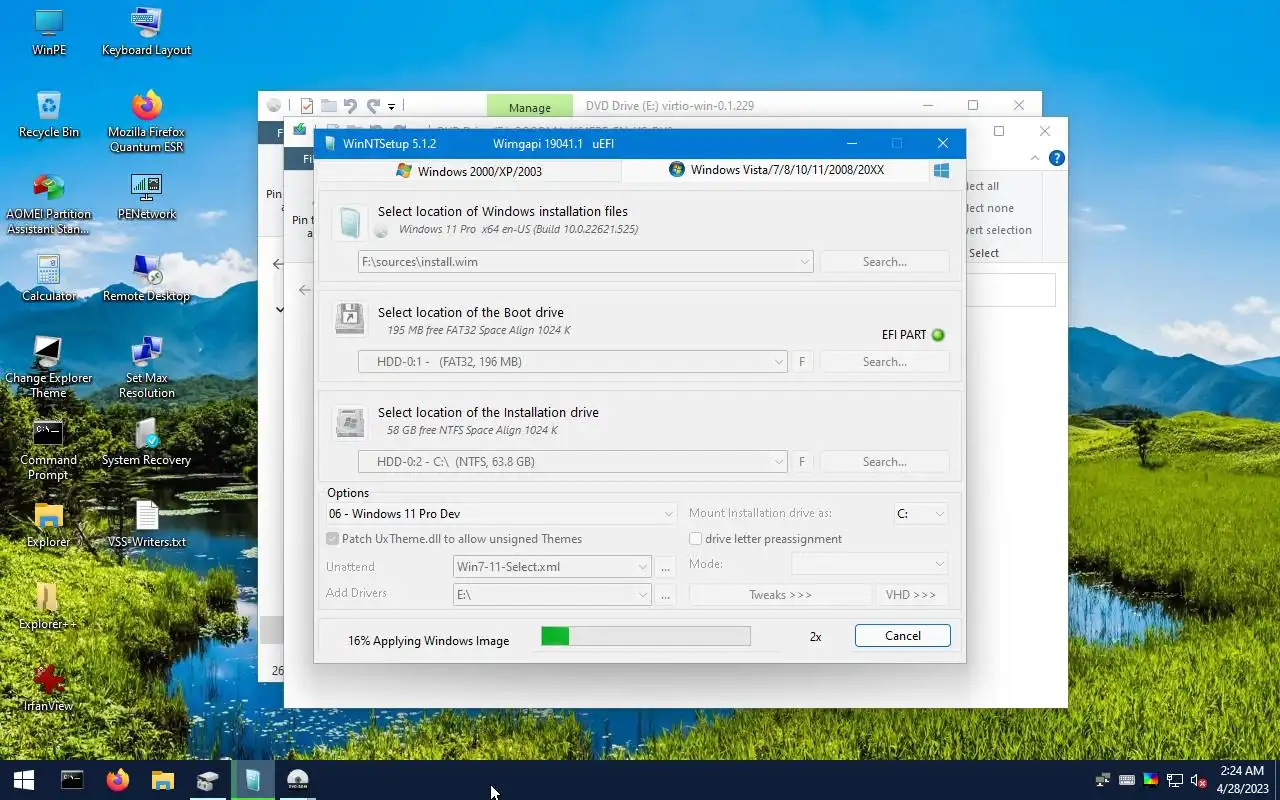Click the 2x label beside the progress bar
Image resolution: width=1280 pixels, height=800 pixels.
pyautogui.click(x=815, y=637)
